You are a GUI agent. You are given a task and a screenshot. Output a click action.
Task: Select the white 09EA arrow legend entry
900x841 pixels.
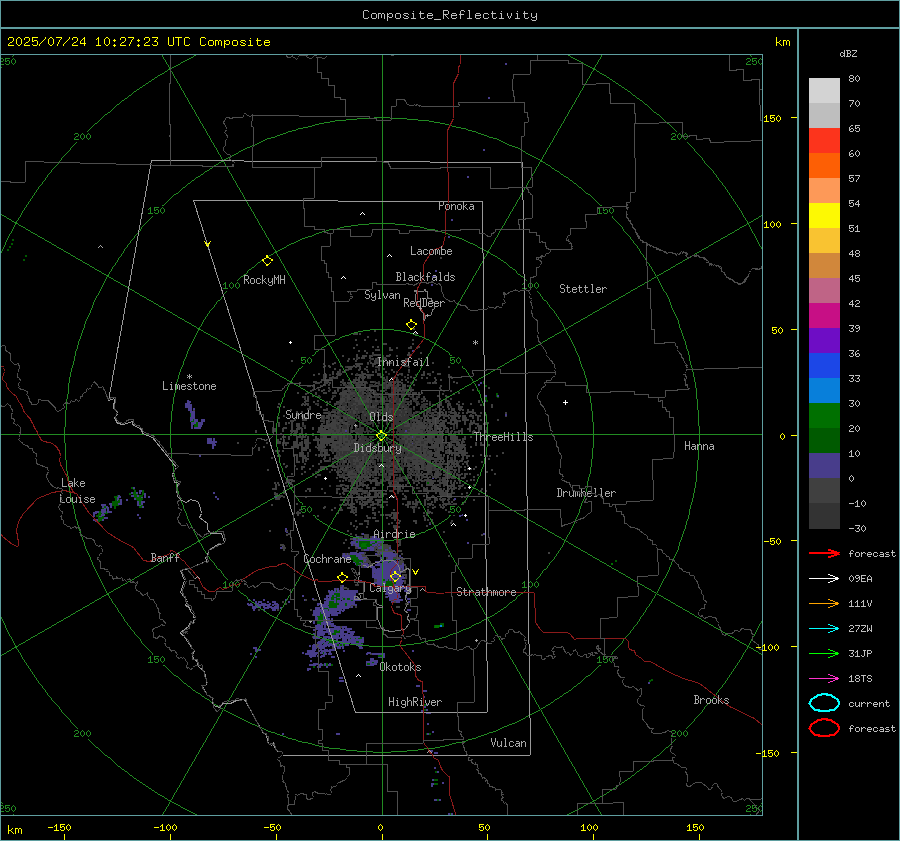[x=824, y=578]
